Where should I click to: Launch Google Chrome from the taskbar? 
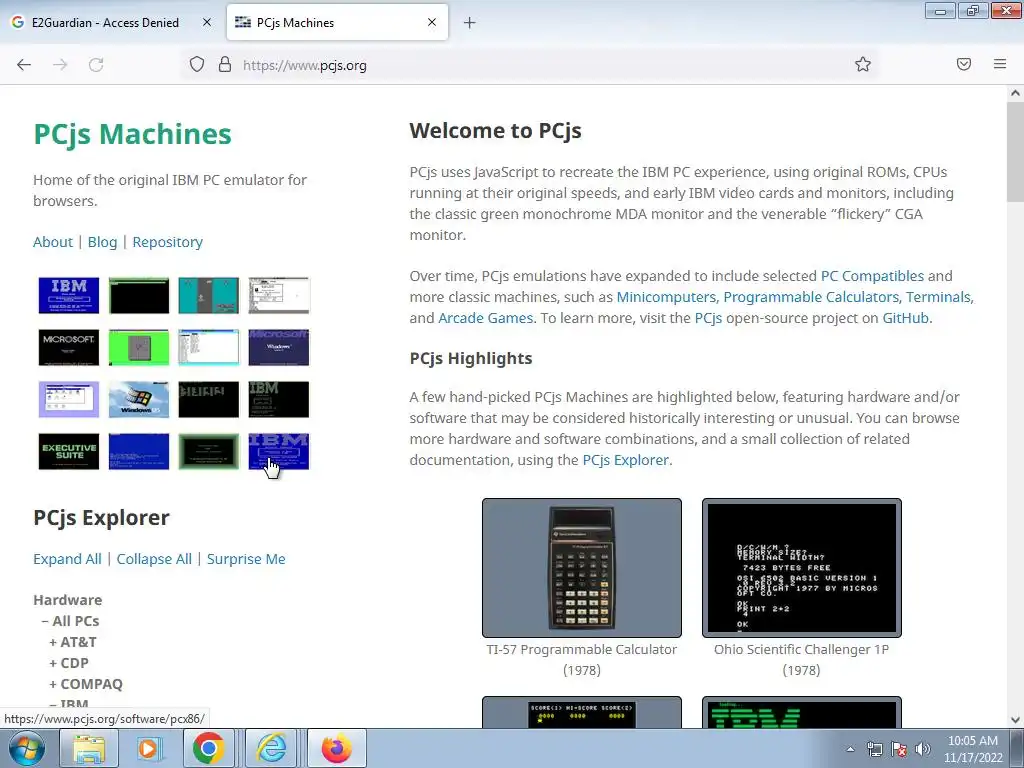point(208,748)
